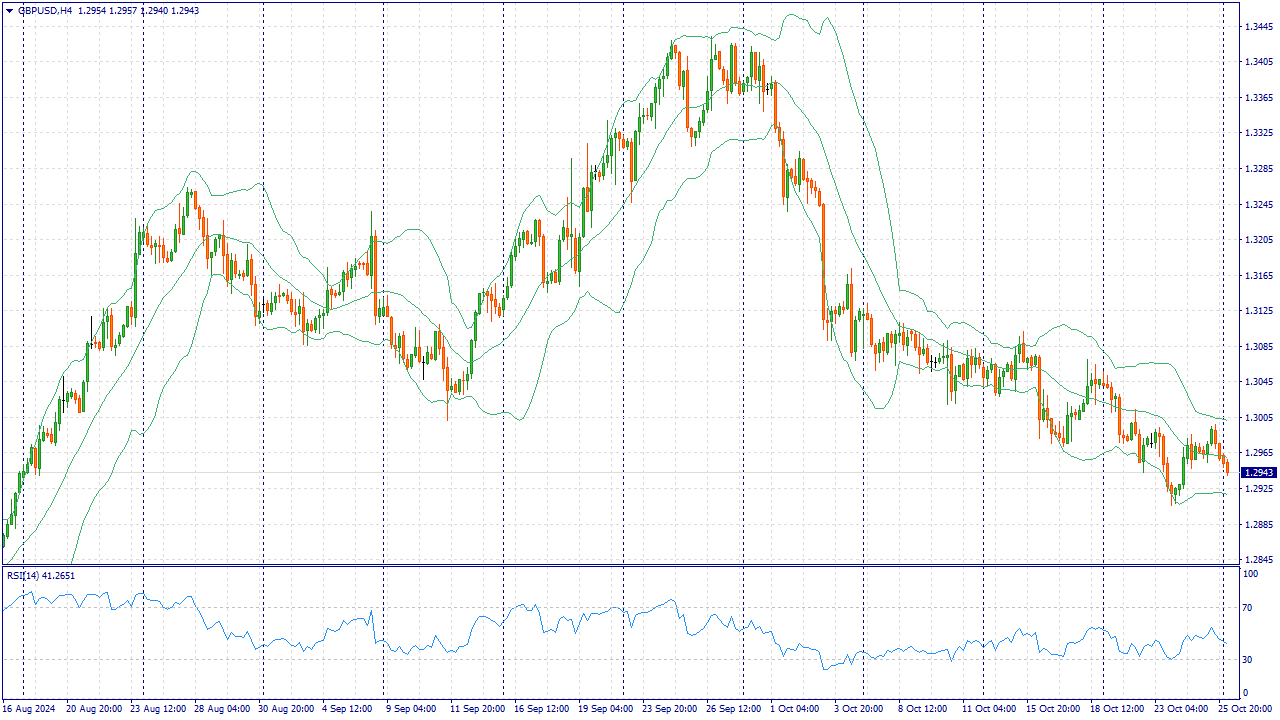Select the 18 Oct 12:00 time label
Viewport: 1280px width, 720px height.
pos(1118,709)
